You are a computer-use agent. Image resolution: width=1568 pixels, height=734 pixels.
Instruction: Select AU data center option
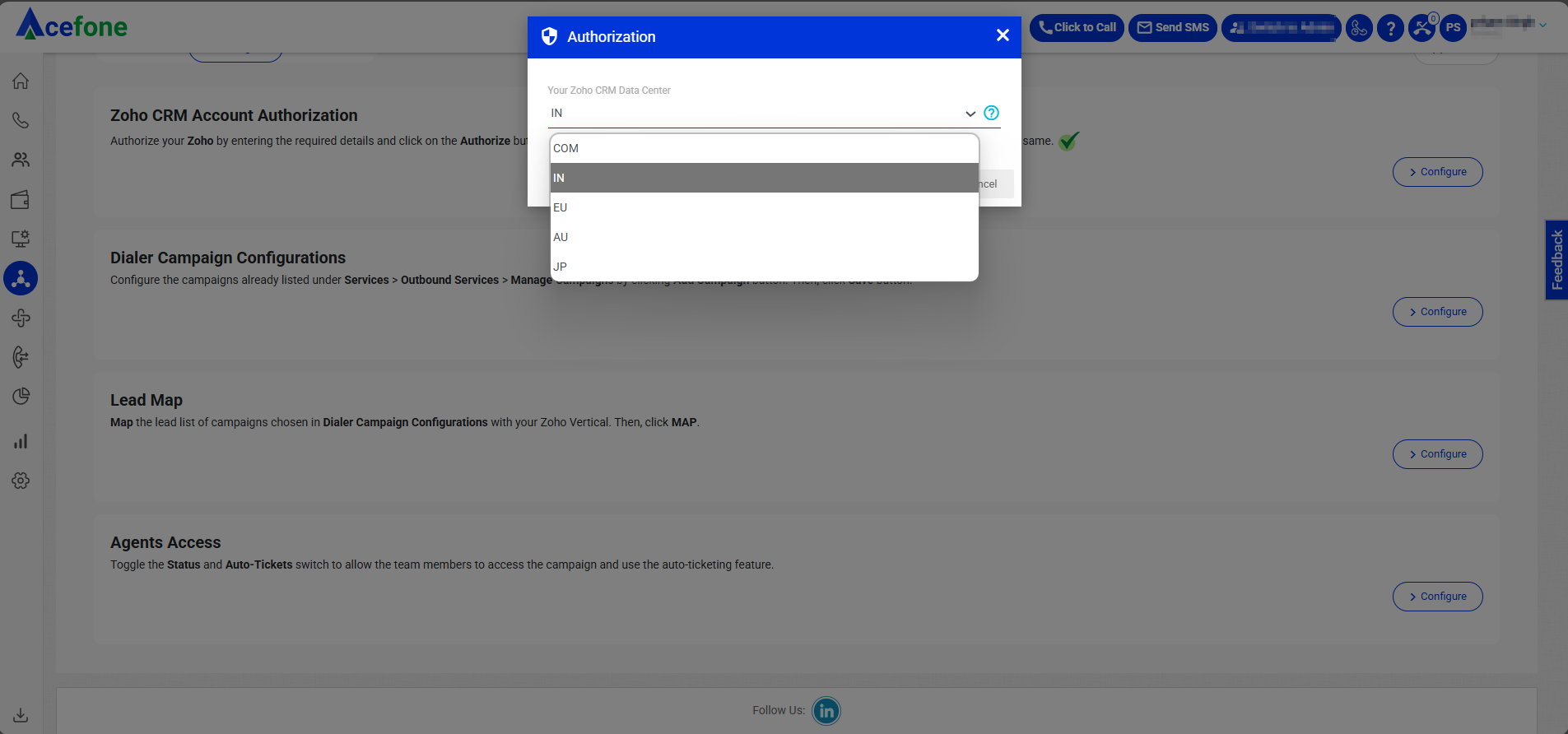[764, 237]
